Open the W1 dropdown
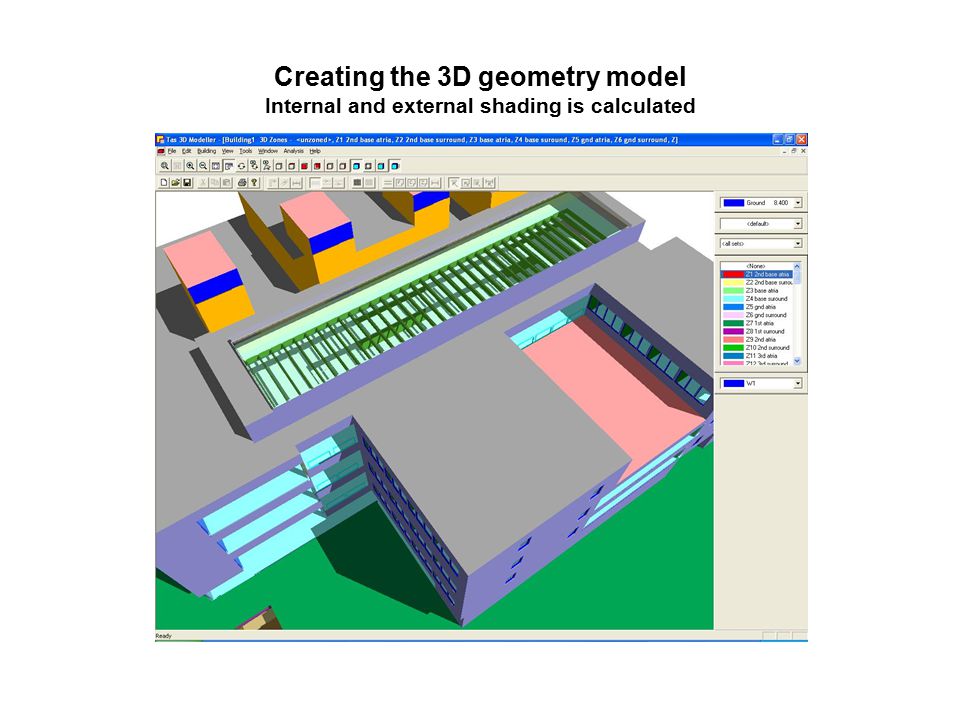The width and height of the screenshot is (960, 720). click(798, 383)
